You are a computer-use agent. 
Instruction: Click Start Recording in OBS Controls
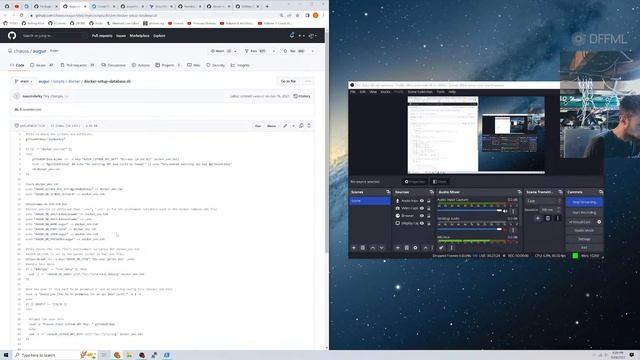click(x=584, y=213)
